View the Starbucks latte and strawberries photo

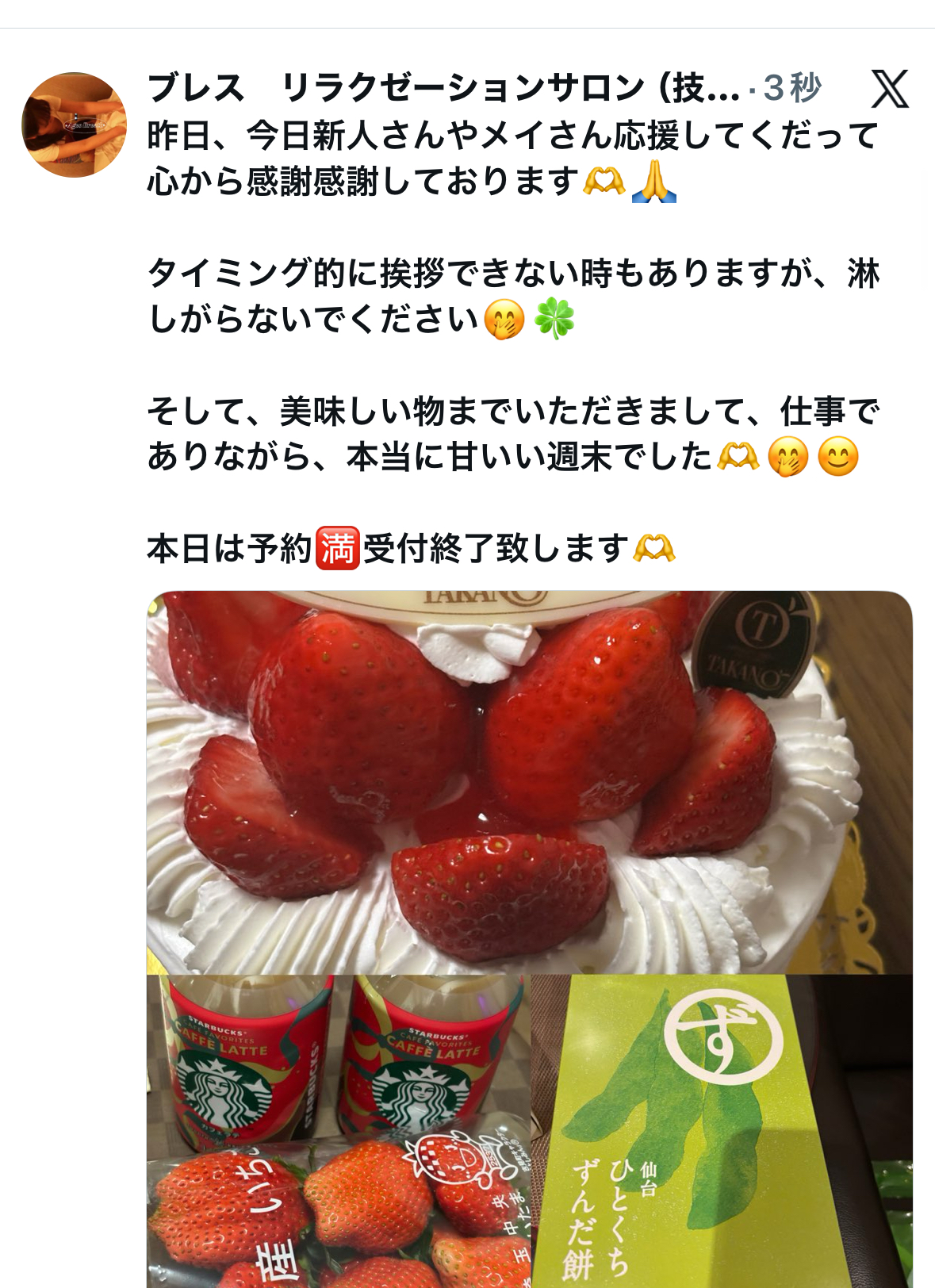coord(339,1132)
